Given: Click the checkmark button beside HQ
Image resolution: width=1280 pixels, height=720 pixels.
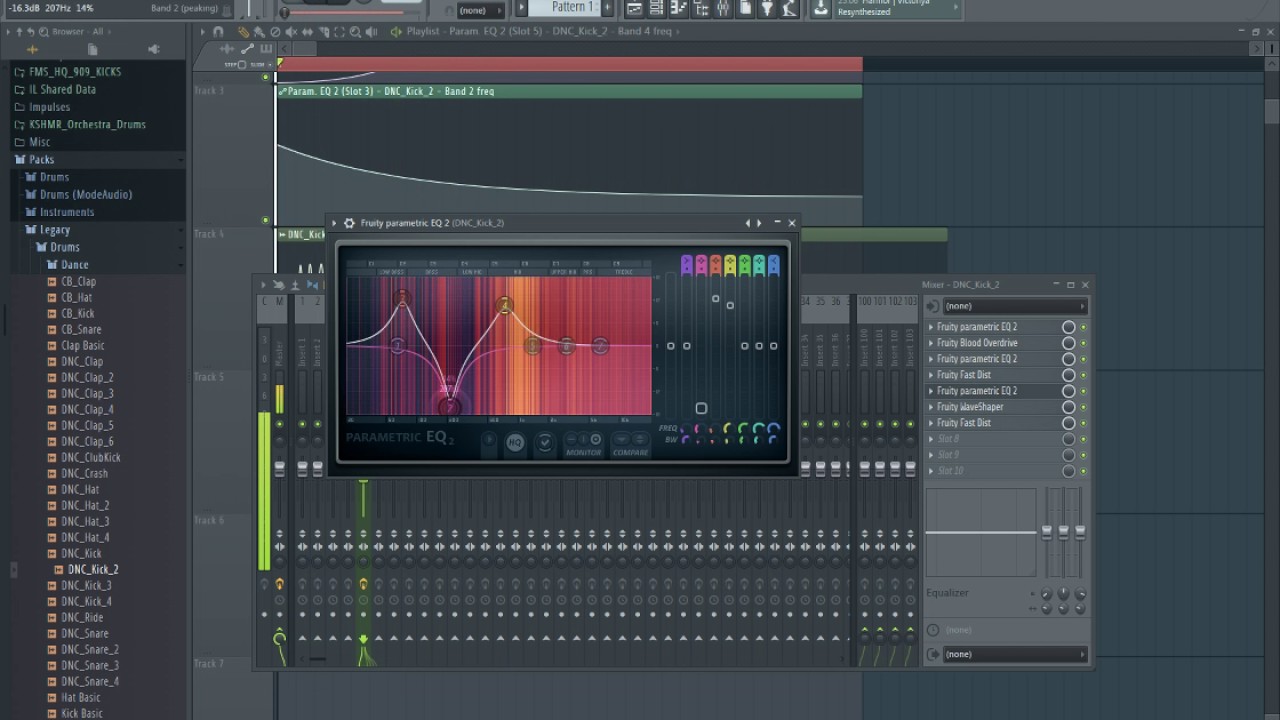Looking at the screenshot, I should coord(545,442).
